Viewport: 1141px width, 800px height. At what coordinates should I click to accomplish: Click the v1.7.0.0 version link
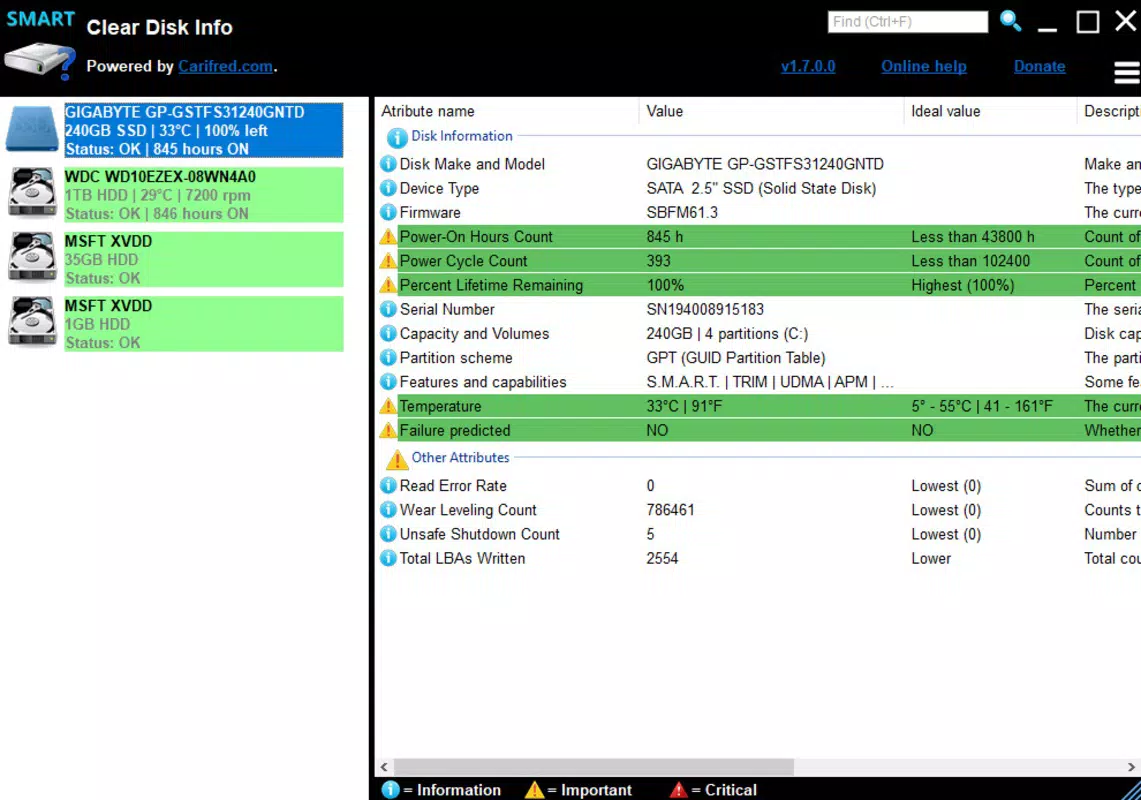808,66
